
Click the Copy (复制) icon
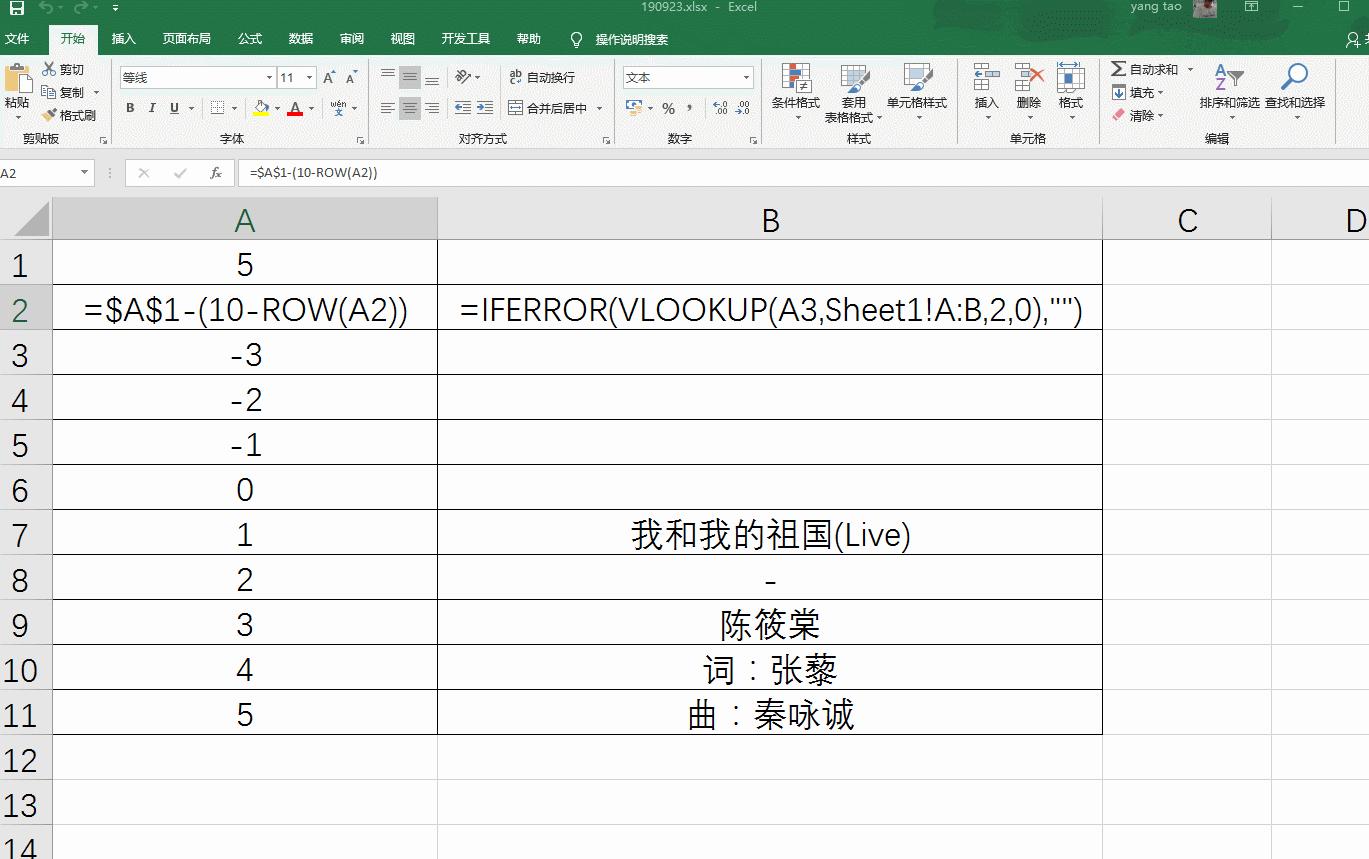tap(49, 92)
